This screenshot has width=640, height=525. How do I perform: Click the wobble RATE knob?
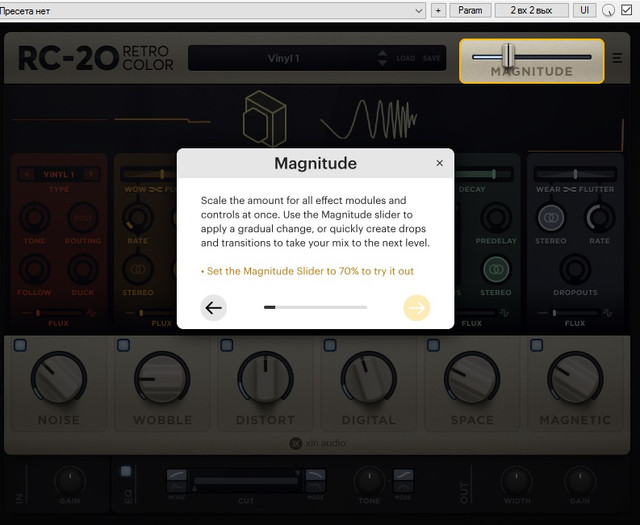coord(138,218)
